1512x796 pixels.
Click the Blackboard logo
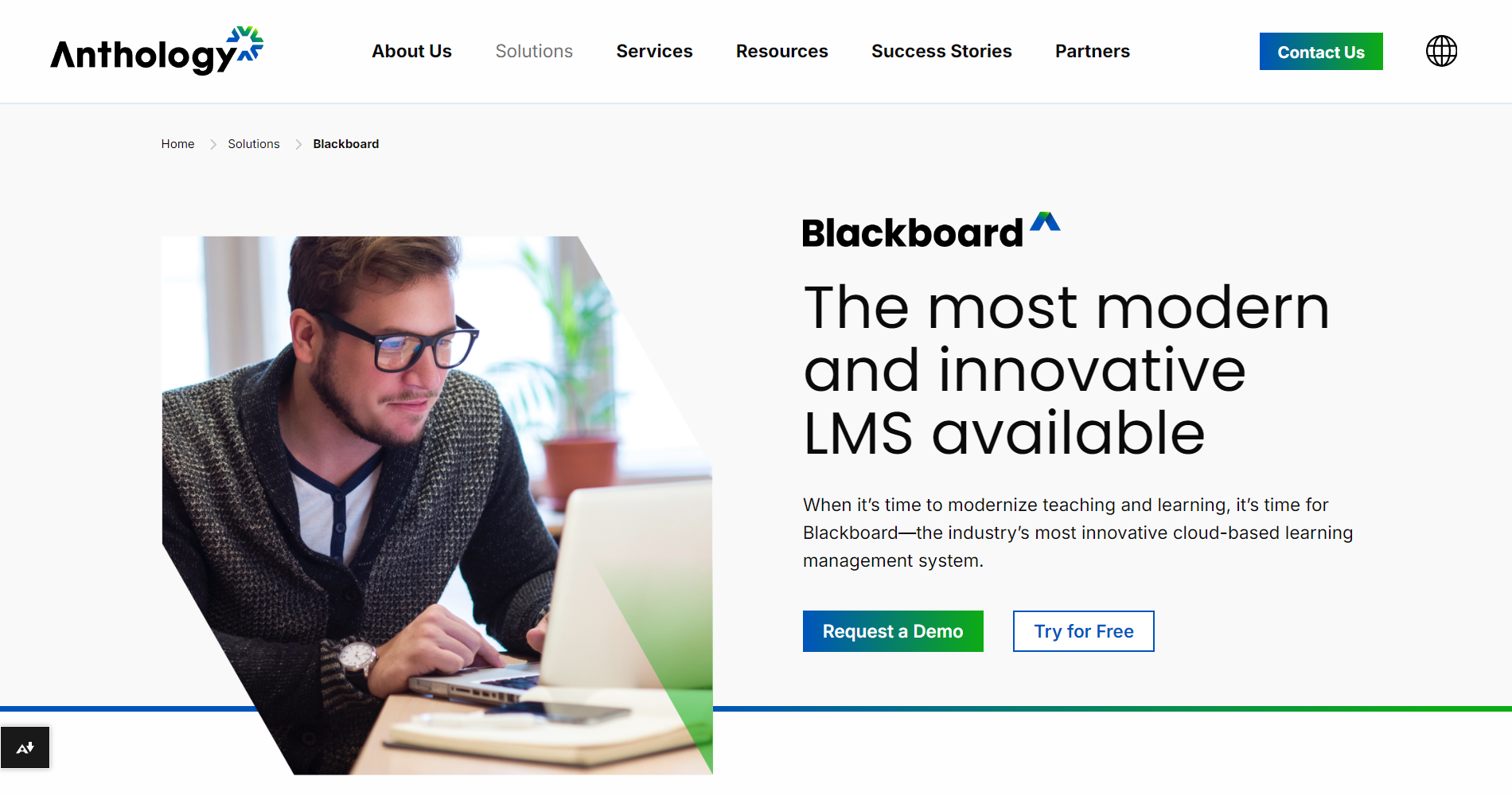[x=912, y=232]
